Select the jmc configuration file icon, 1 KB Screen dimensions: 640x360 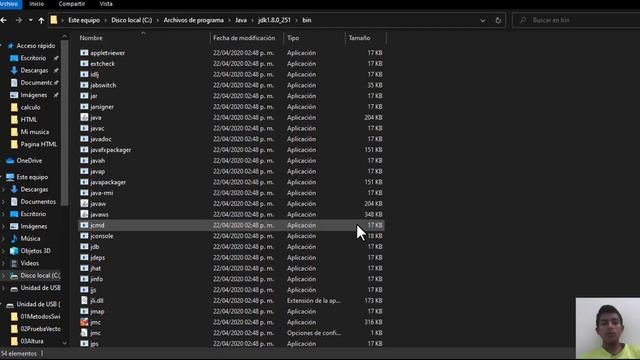(x=84, y=333)
